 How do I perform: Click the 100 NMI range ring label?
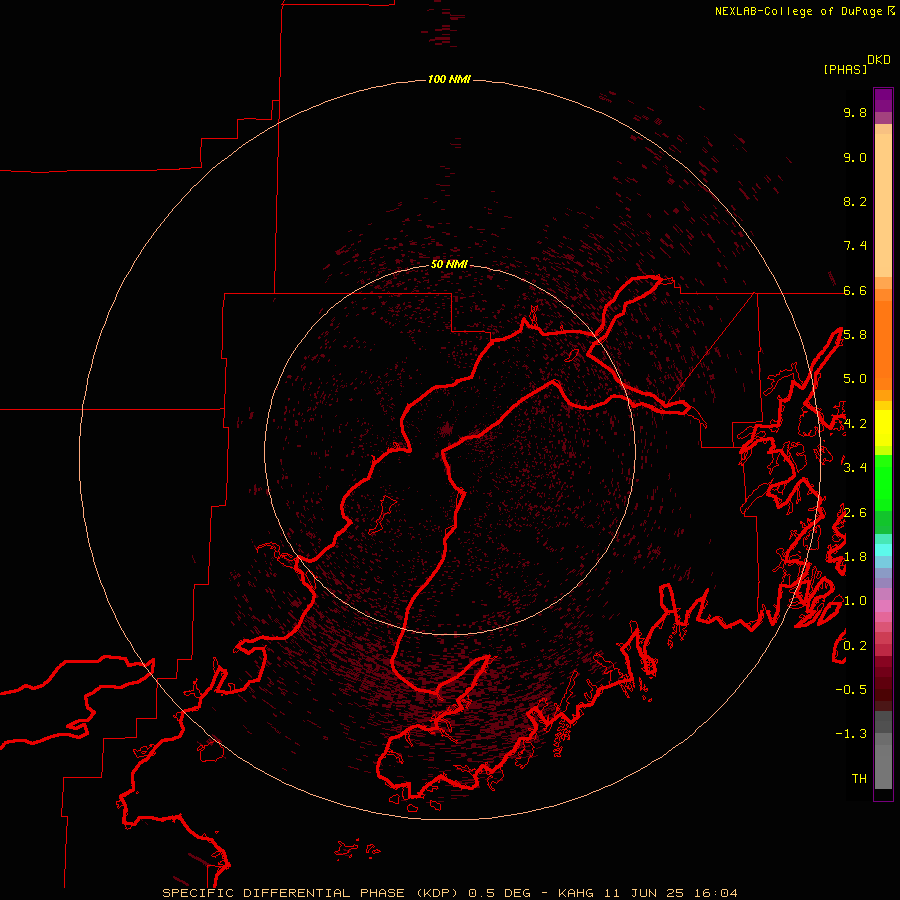pyautogui.click(x=449, y=79)
